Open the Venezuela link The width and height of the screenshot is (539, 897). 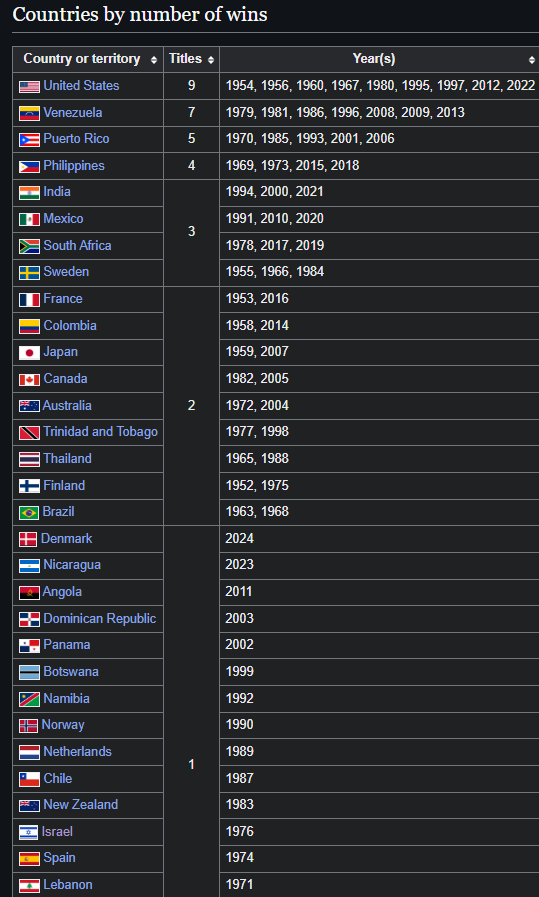tap(73, 112)
